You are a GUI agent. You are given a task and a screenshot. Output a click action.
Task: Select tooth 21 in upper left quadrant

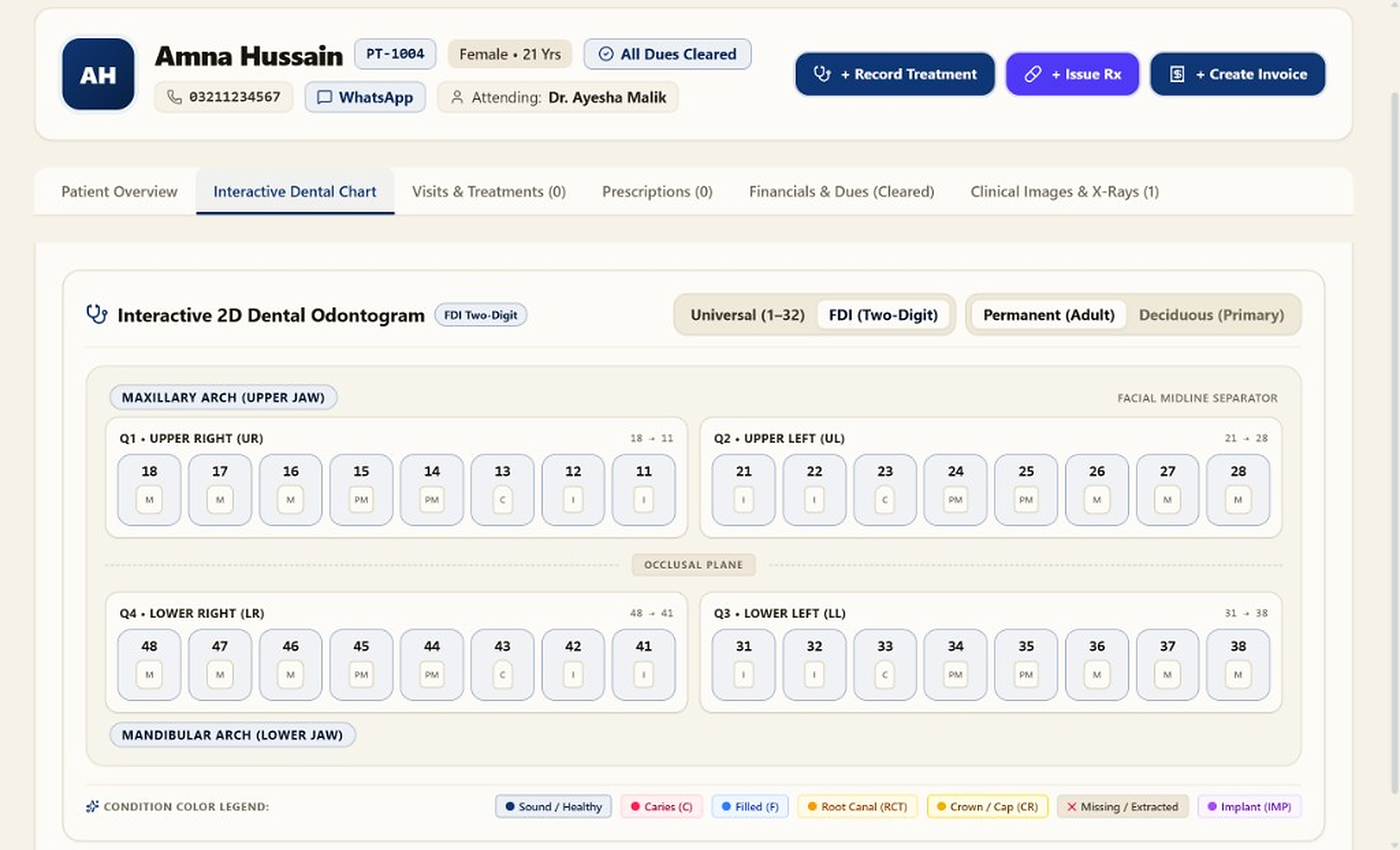pos(744,489)
